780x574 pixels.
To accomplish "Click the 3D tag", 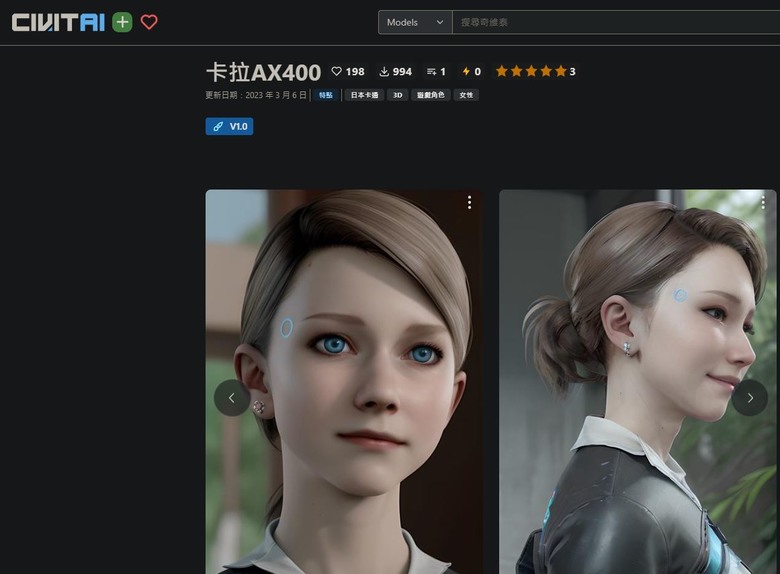I will click(397, 95).
